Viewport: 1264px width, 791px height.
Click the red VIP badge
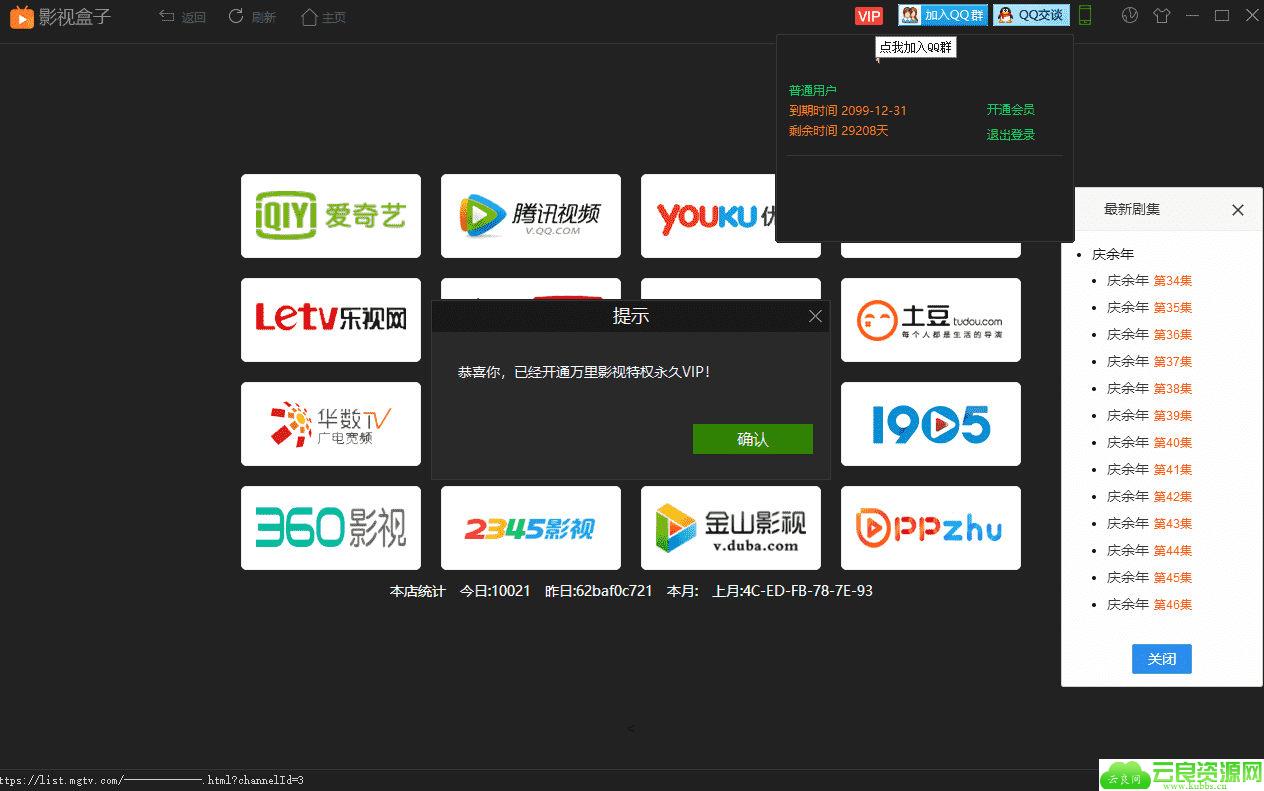869,15
